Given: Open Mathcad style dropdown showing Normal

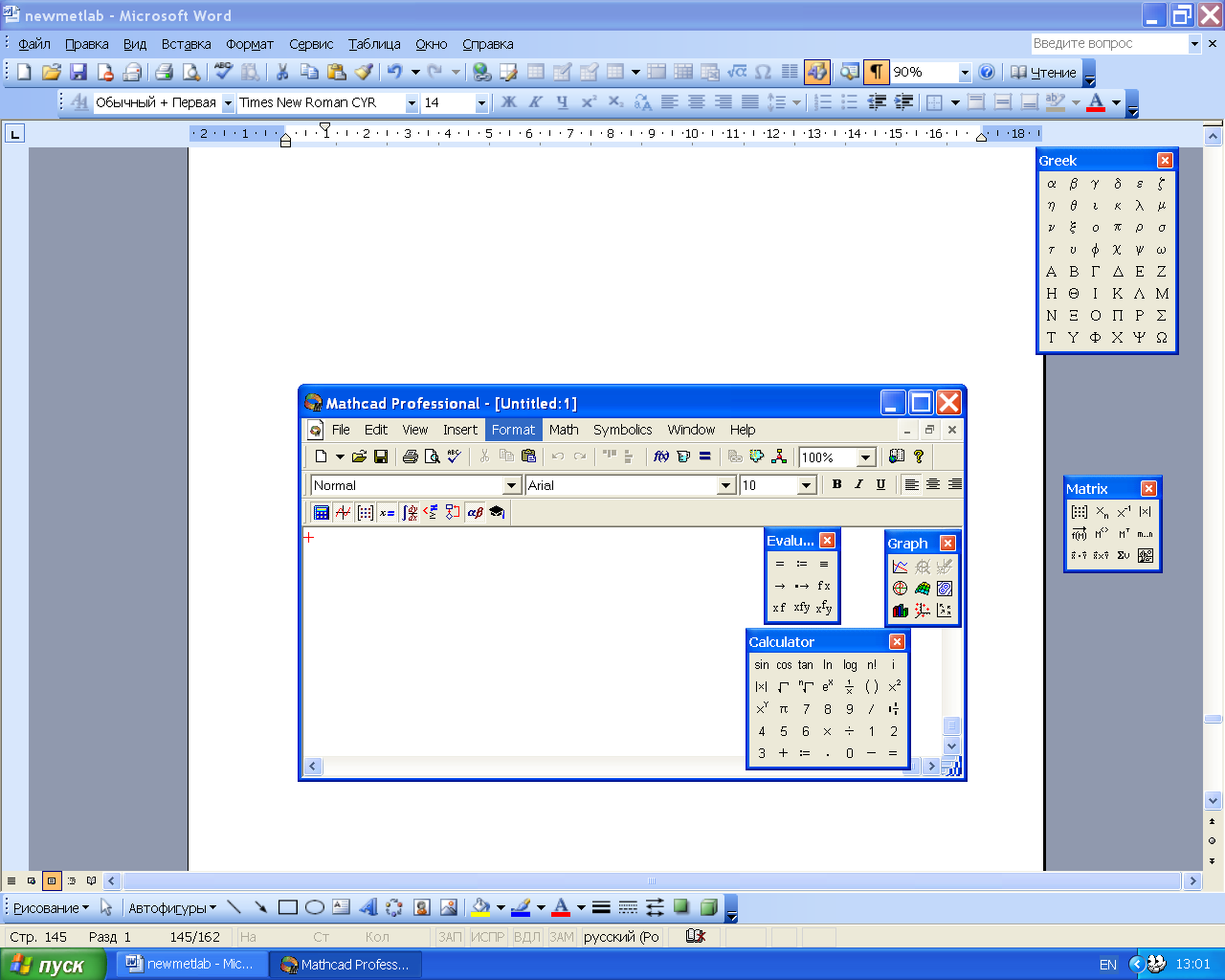Looking at the screenshot, I should click(x=512, y=486).
